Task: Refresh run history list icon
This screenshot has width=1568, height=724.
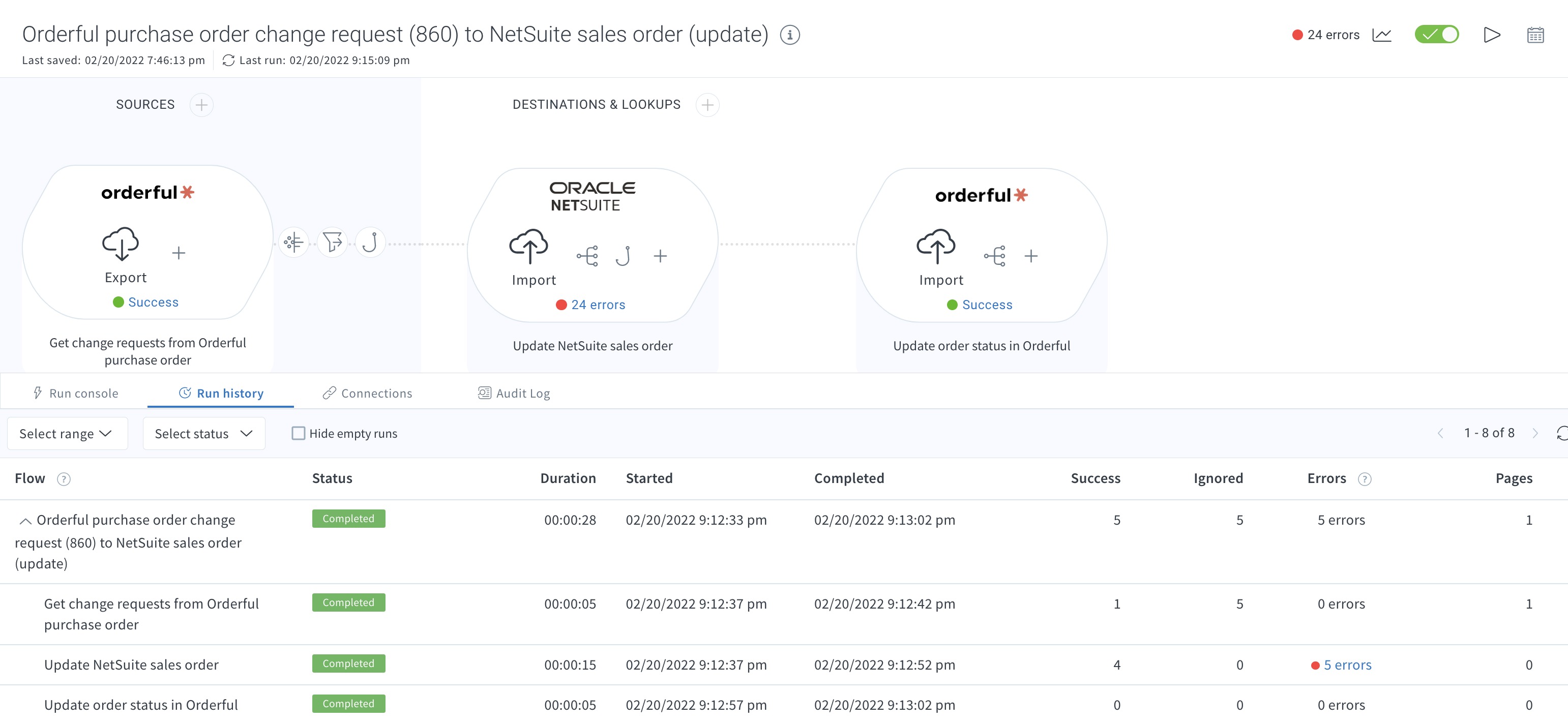Action: coord(1562,433)
